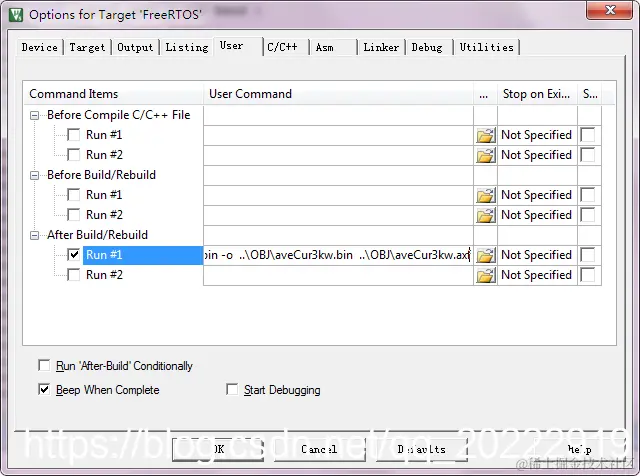The height and width of the screenshot is (476, 640).
Task: Collapse the Before Build/Rebuild group
Action: tap(35, 176)
